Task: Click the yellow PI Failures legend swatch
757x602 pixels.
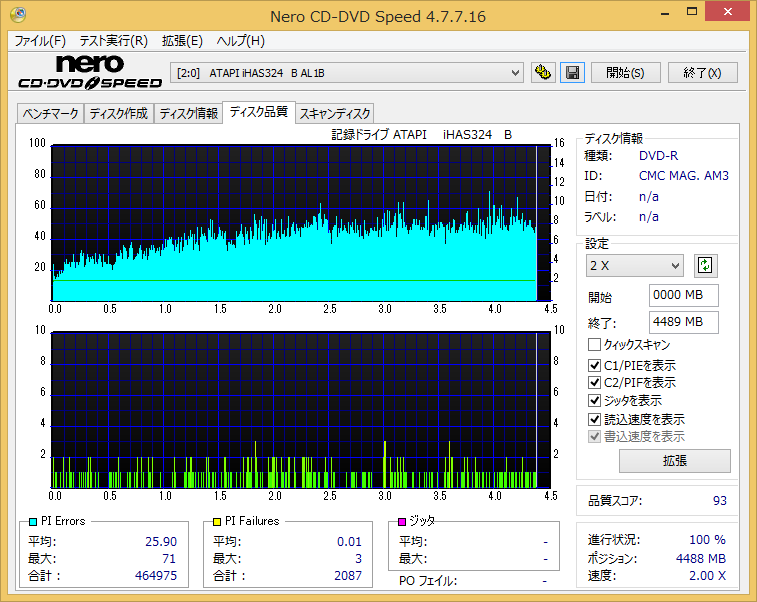Action: click(217, 522)
